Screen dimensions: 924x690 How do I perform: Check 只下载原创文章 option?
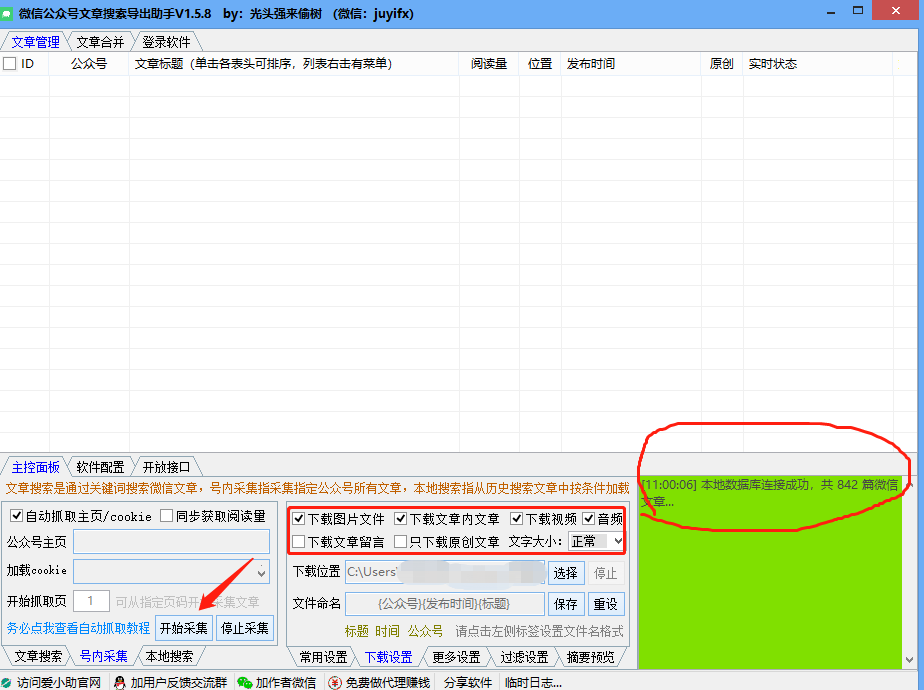pos(401,542)
